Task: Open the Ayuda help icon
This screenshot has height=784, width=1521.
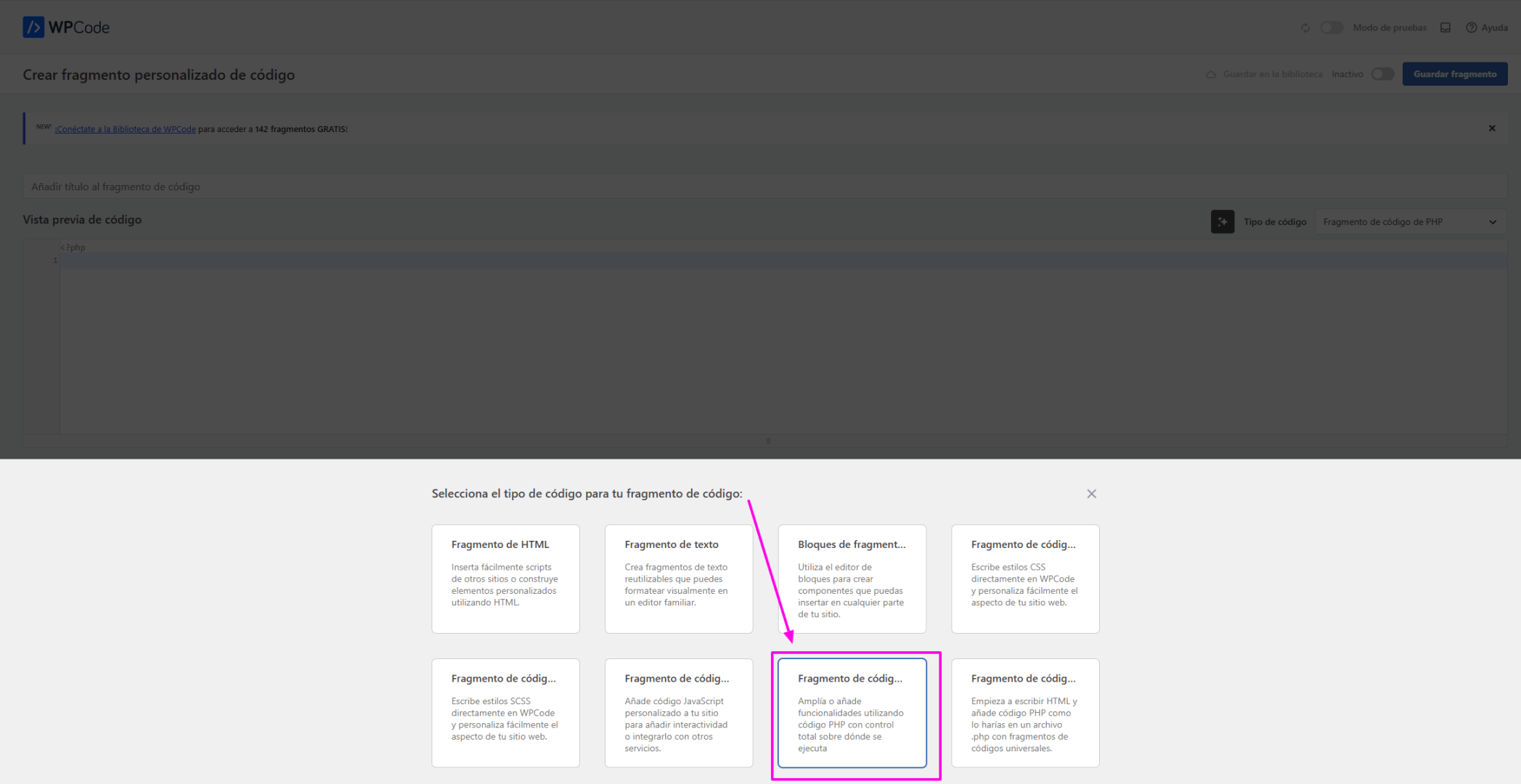Action: (x=1471, y=28)
